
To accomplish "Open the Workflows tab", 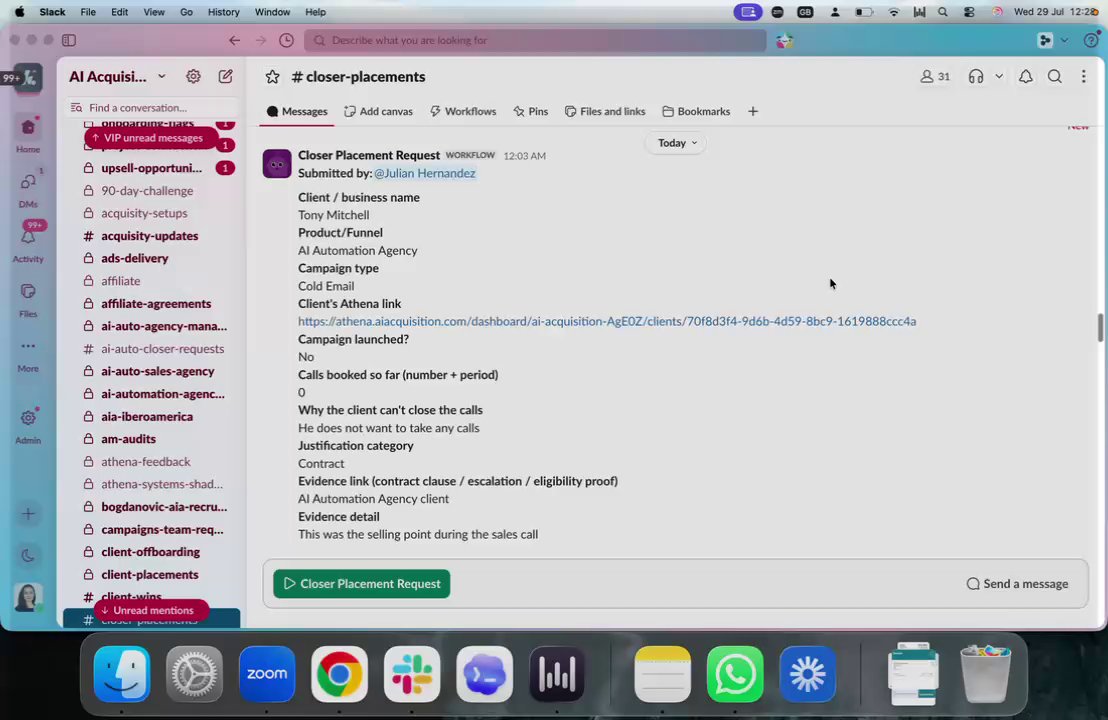I will tap(463, 112).
